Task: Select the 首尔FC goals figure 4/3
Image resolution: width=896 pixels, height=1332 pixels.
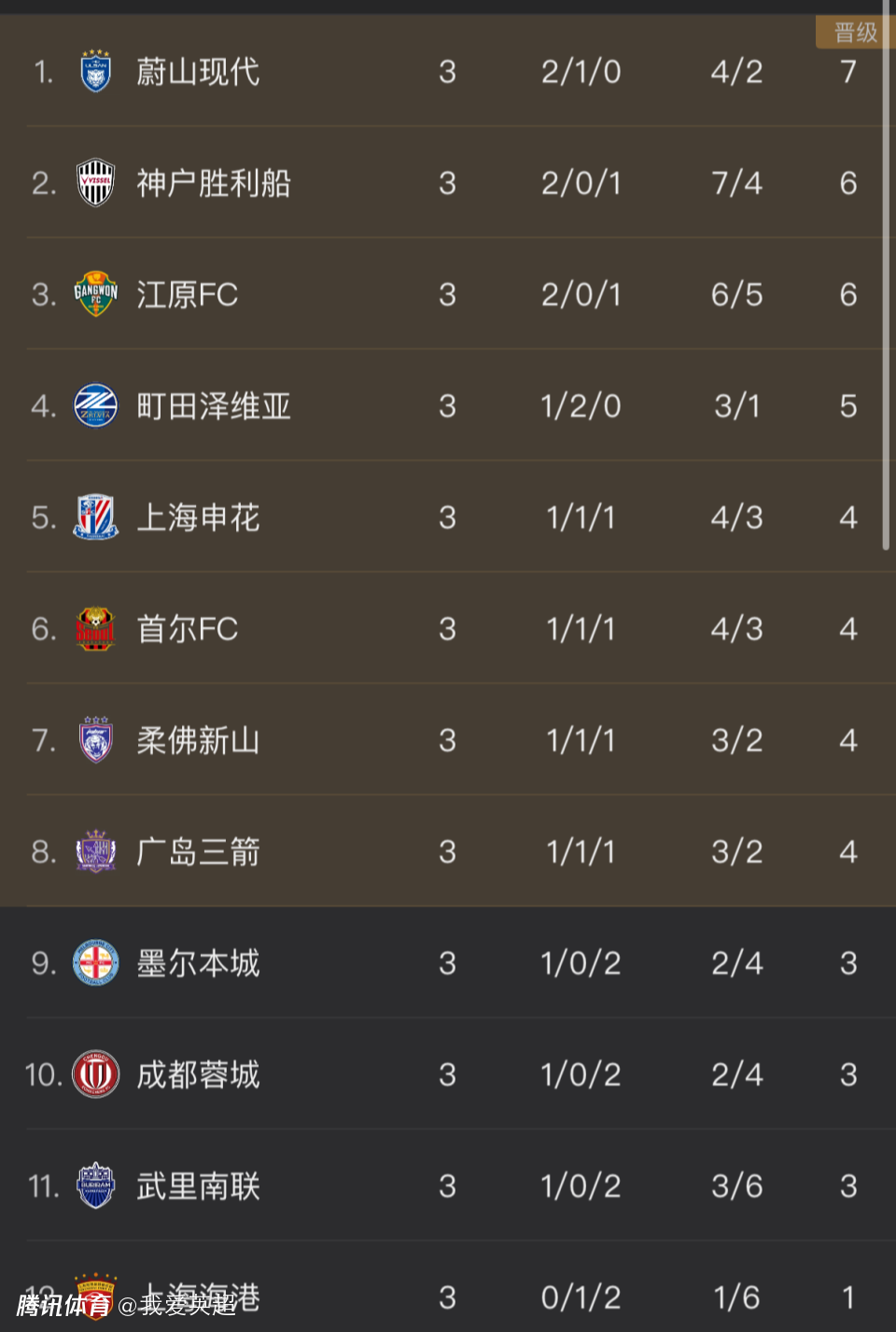Action: point(736,628)
